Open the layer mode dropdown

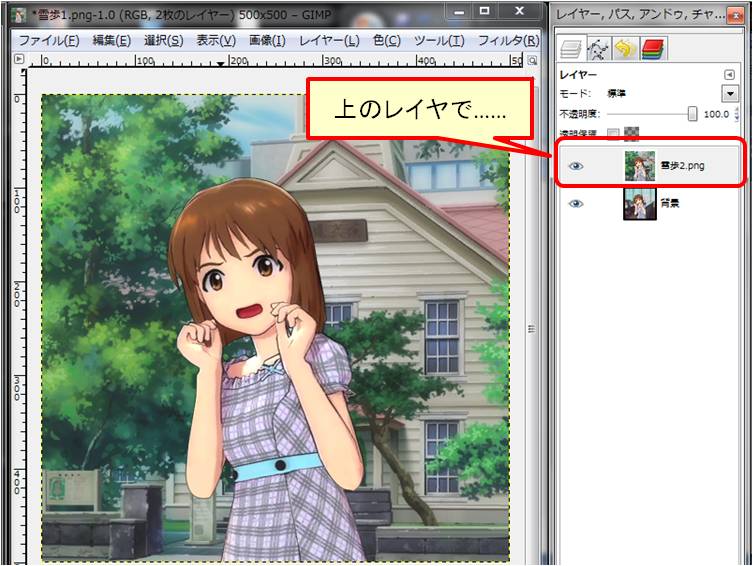(x=730, y=94)
